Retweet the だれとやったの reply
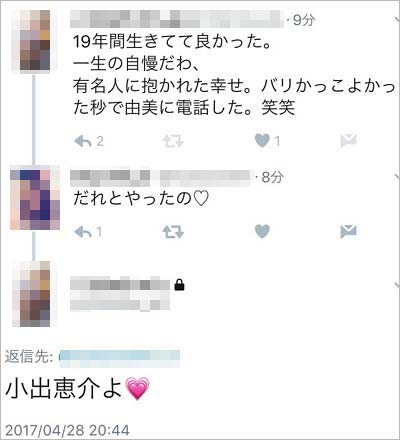The height and width of the screenshot is (440, 400). [x=173, y=232]
